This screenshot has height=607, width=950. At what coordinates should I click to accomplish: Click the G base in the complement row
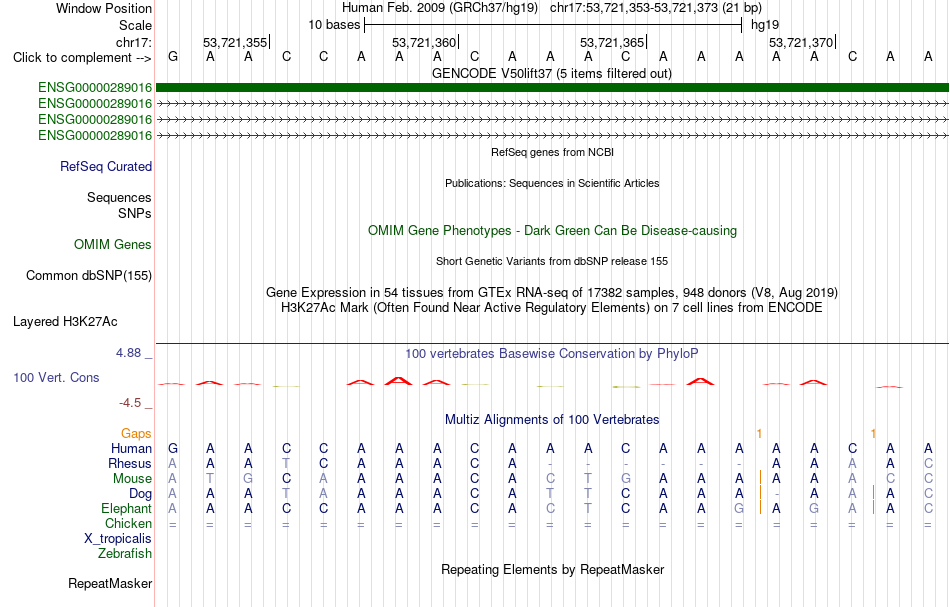click(173, 57)
